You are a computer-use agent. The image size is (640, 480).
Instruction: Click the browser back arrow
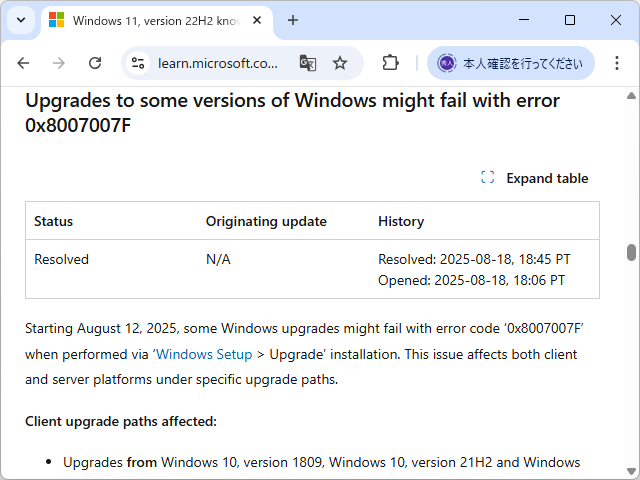(x=23, y=63)
